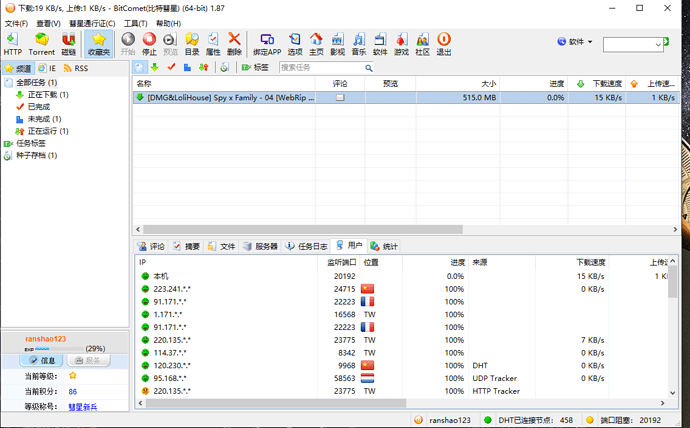Open the 工具(T) menu
Viewport: 690px width, 428px height.
click(x=136, y=23)
